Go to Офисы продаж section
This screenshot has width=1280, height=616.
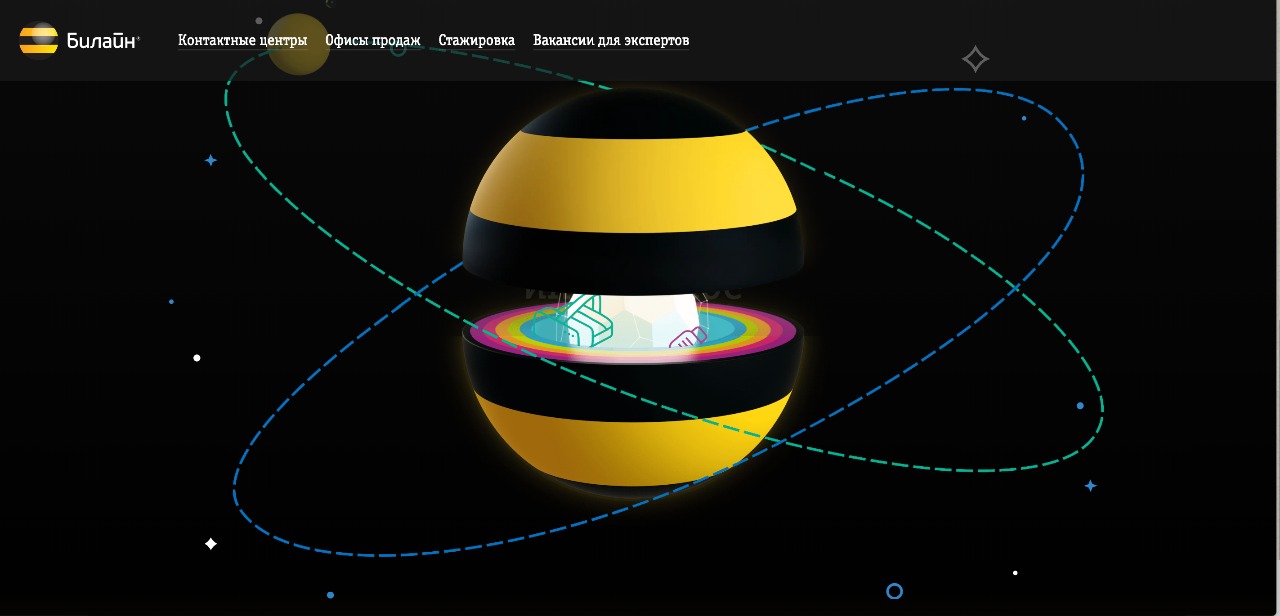point(373,41)
